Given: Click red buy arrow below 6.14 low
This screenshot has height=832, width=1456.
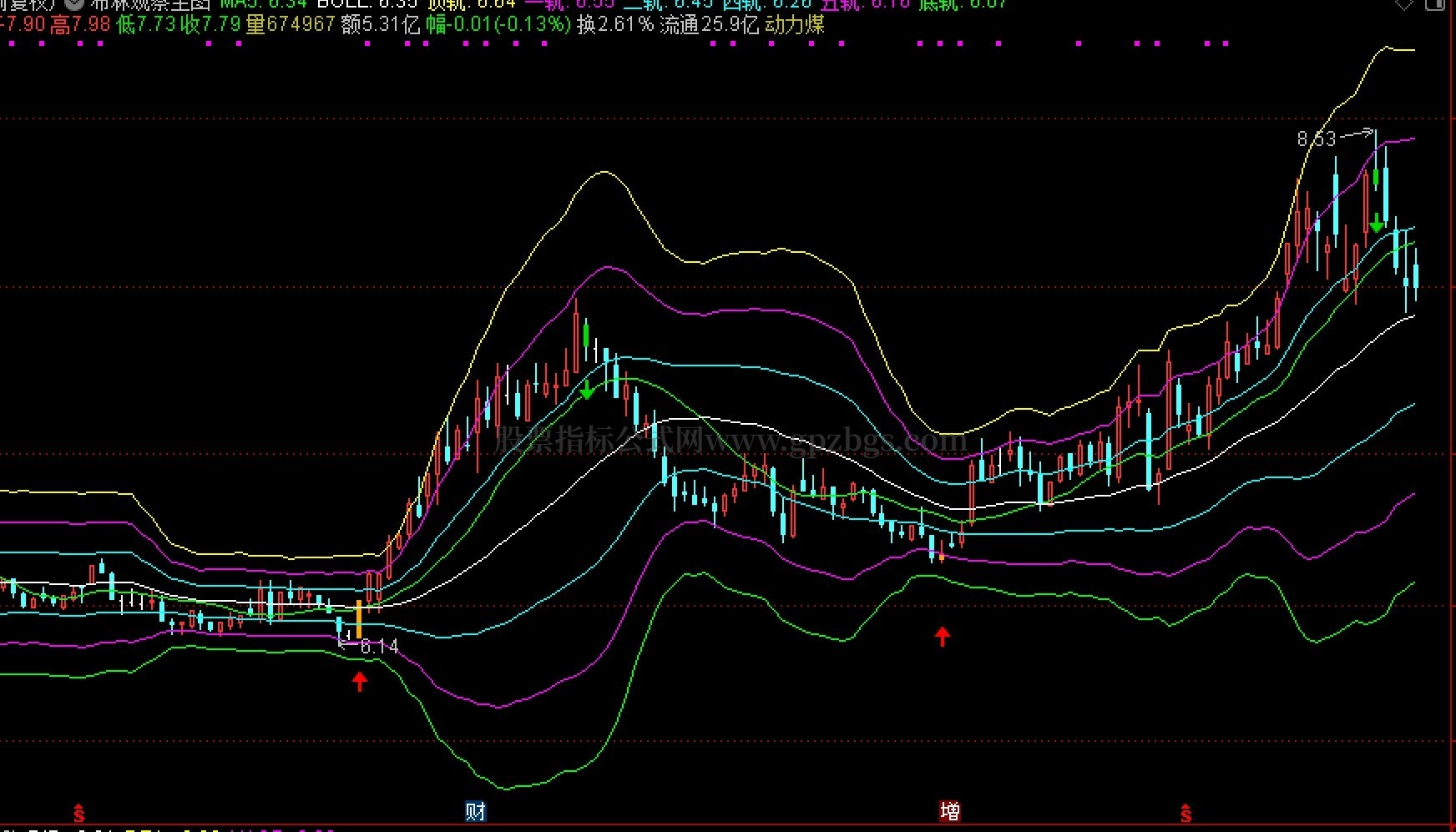Looking at the screenshot, I should 360,682.
